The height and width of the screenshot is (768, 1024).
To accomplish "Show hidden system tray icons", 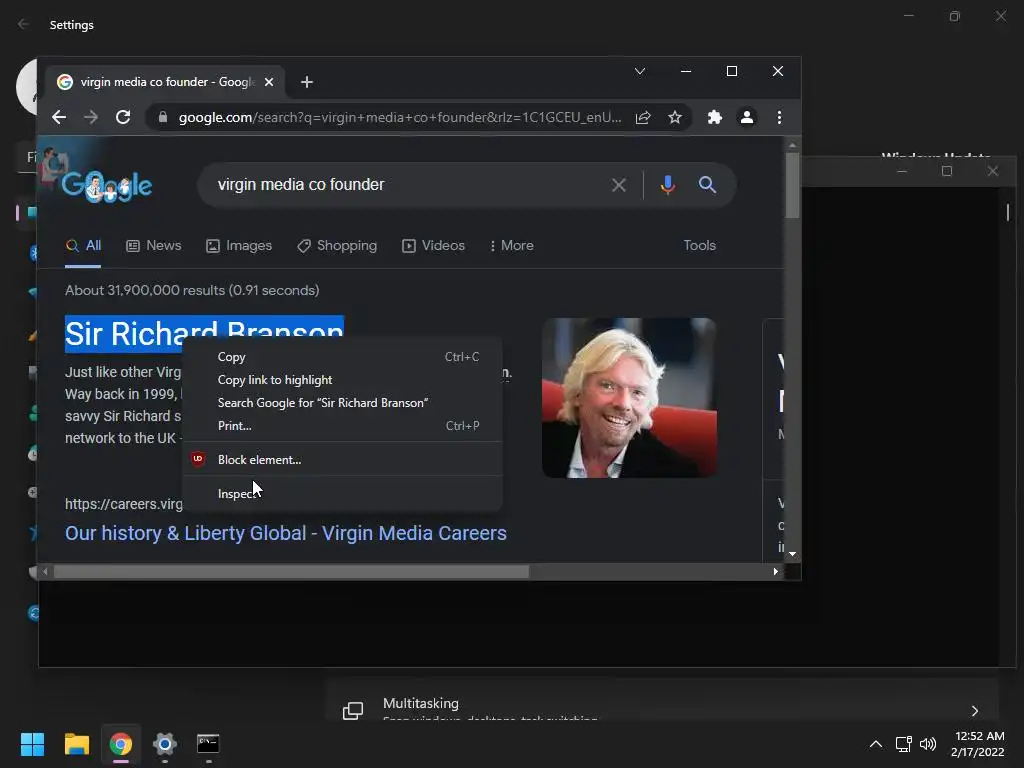I will pos(876,744).
